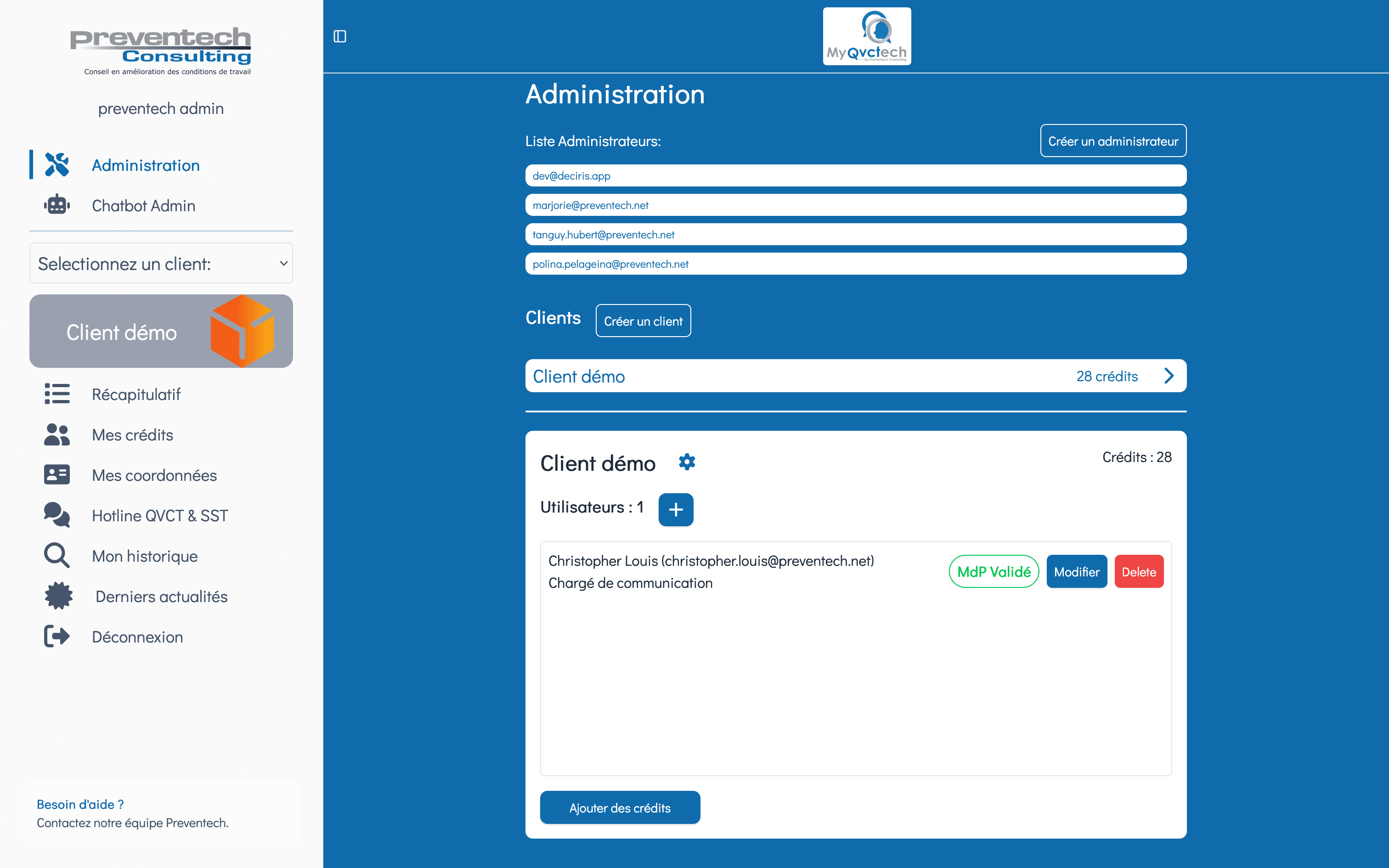This screenshot has height=868, width=1389.
Task: Open Client démo settings gear
Action: coord(687,462)
